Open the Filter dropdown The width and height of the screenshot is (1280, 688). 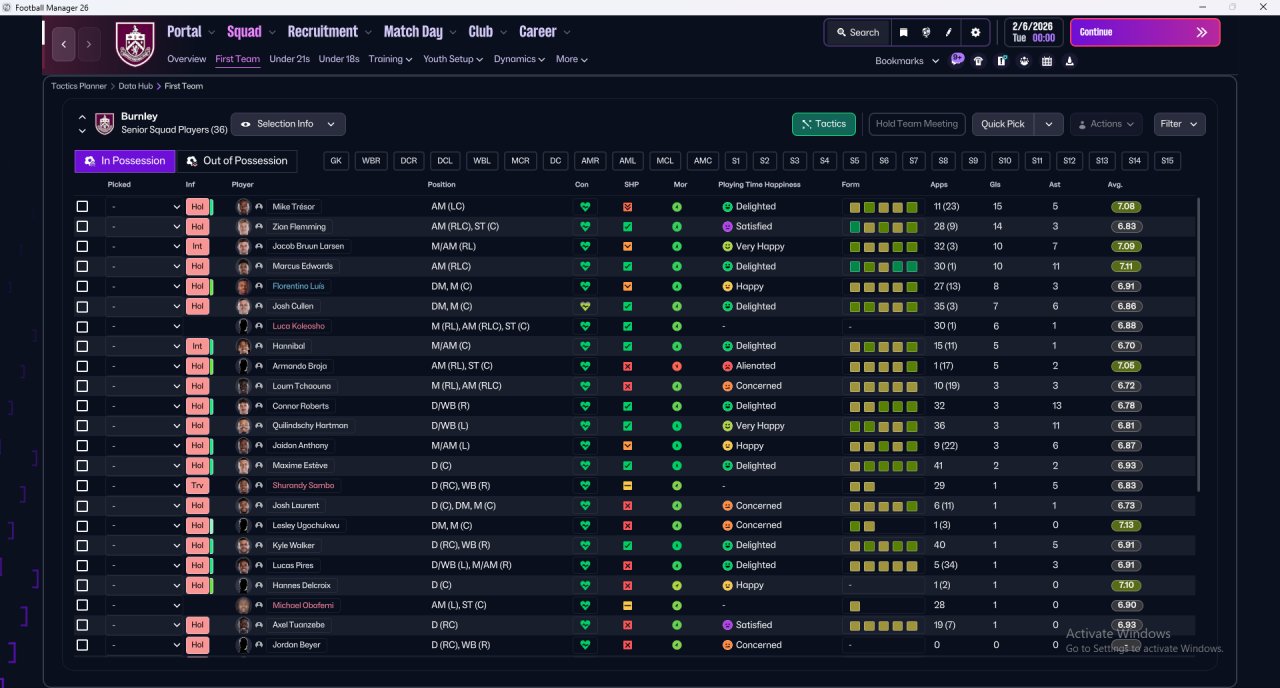pos(1179,124)
